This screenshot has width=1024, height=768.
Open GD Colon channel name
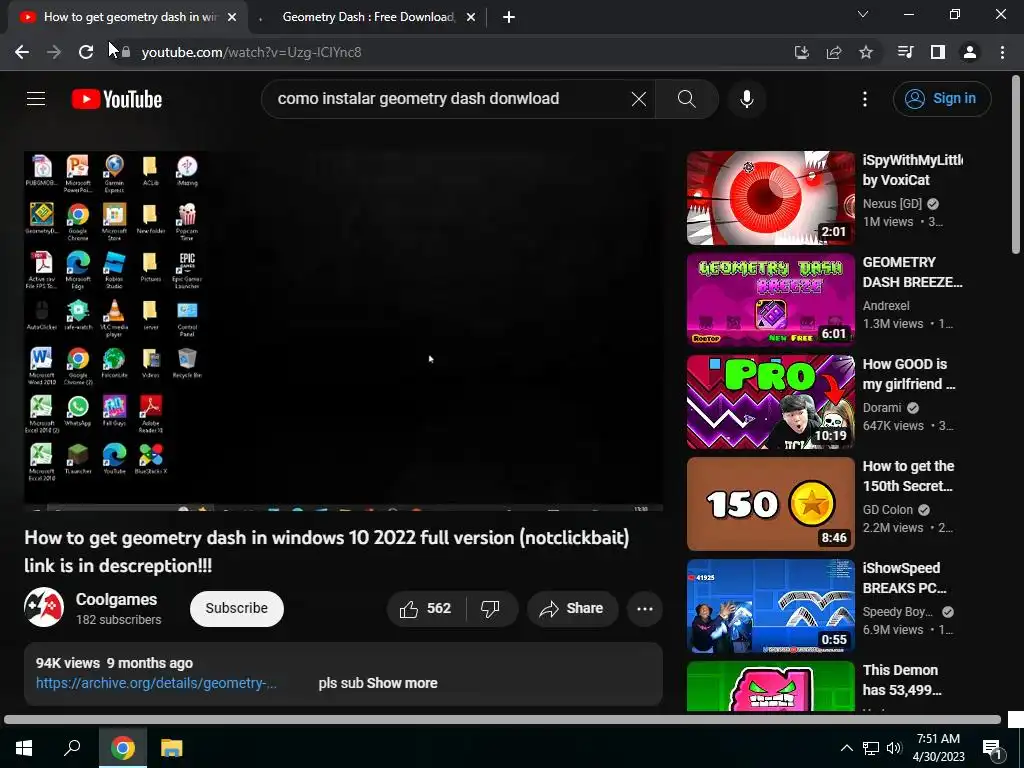pyautogui.click(x=888, y=509)
